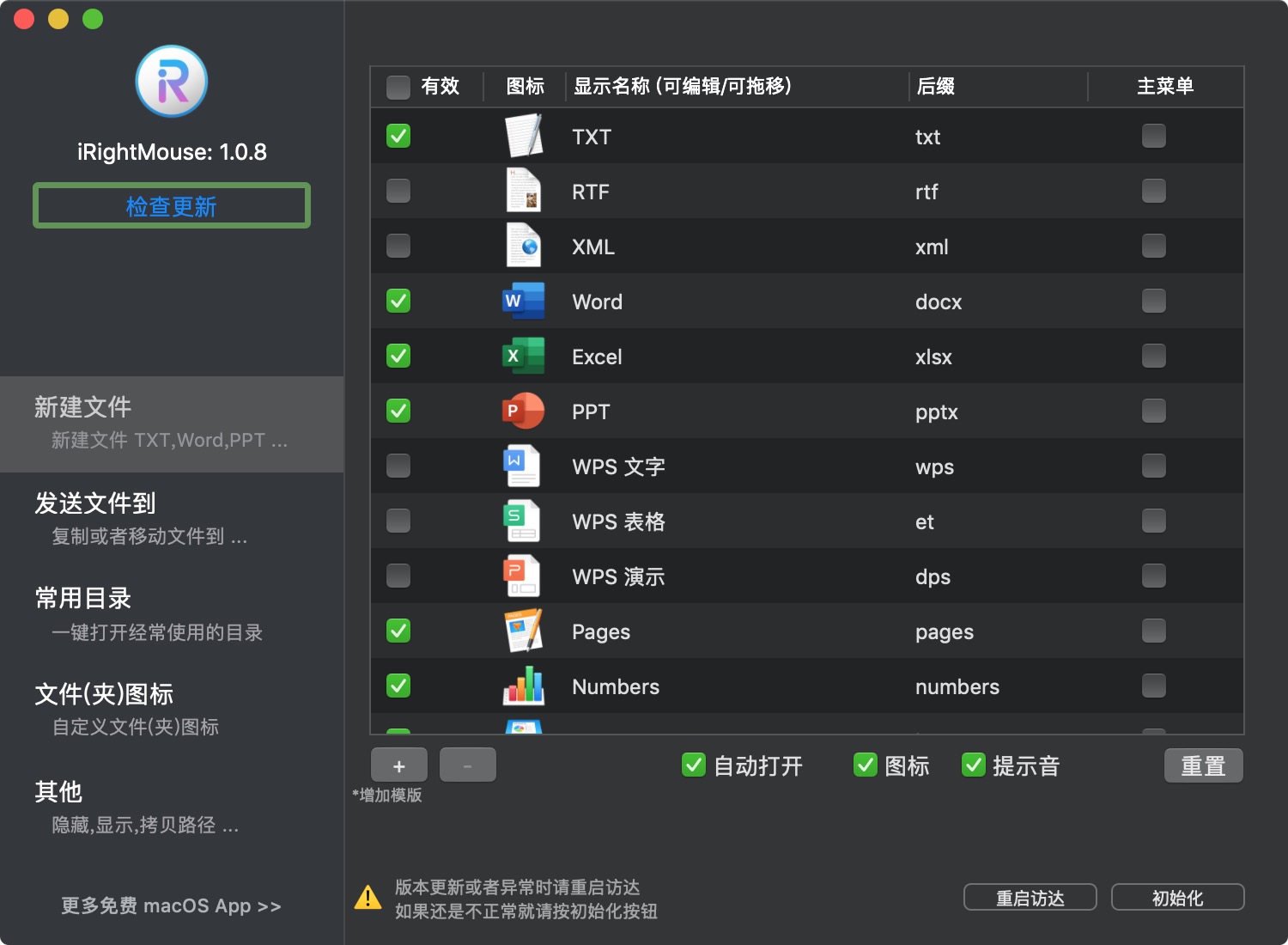This screenshot has height=945, width=1288.
Task: Disable the TXT 有效 checkbox
Action: click(398, 136)
